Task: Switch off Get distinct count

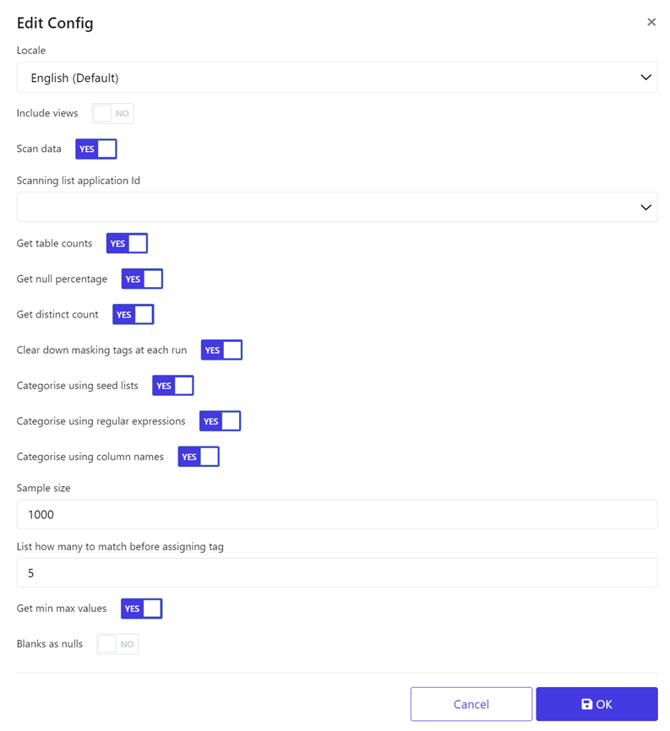Action: 133,314
